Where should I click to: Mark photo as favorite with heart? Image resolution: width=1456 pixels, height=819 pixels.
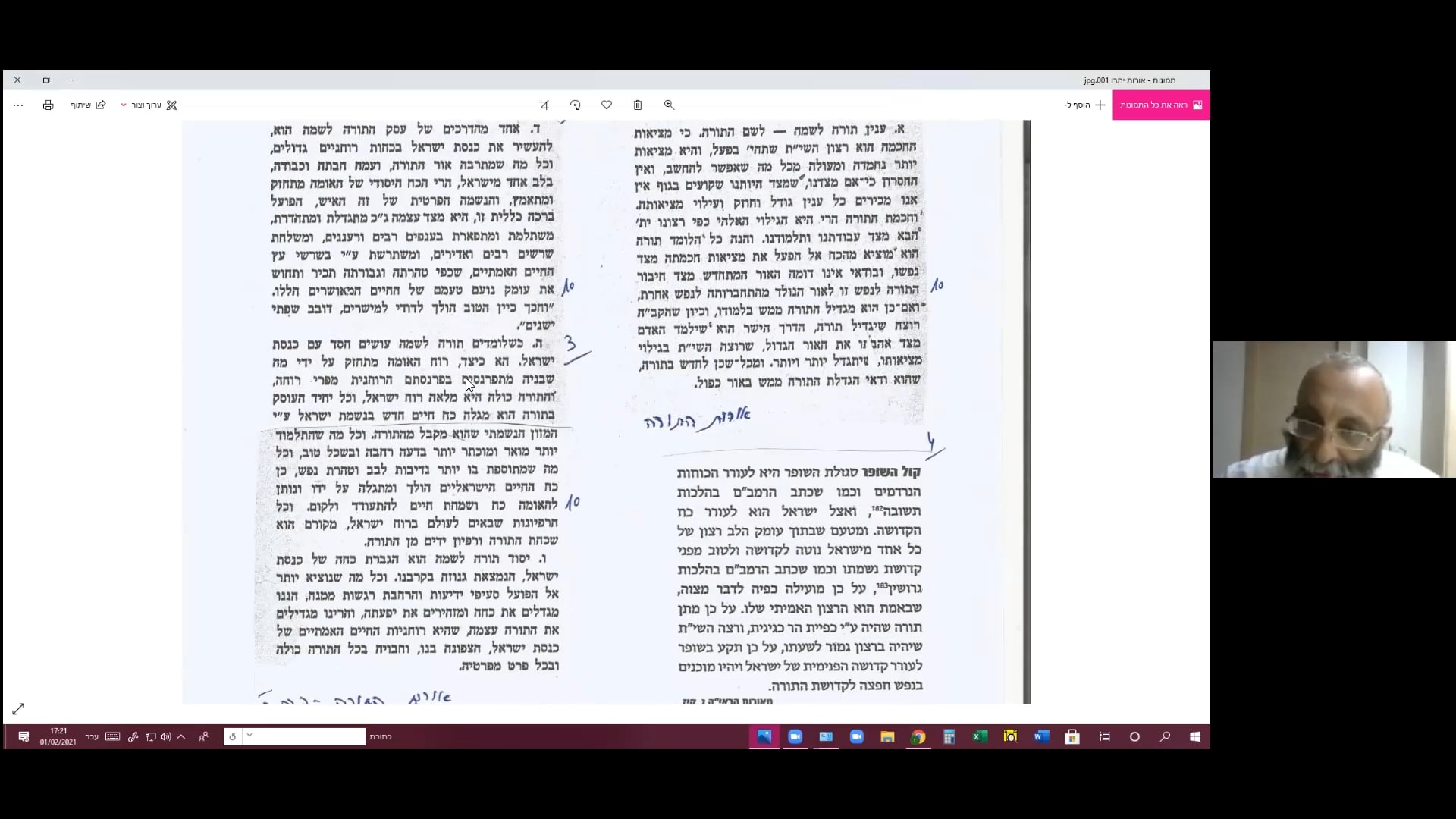tap(607, 105)
